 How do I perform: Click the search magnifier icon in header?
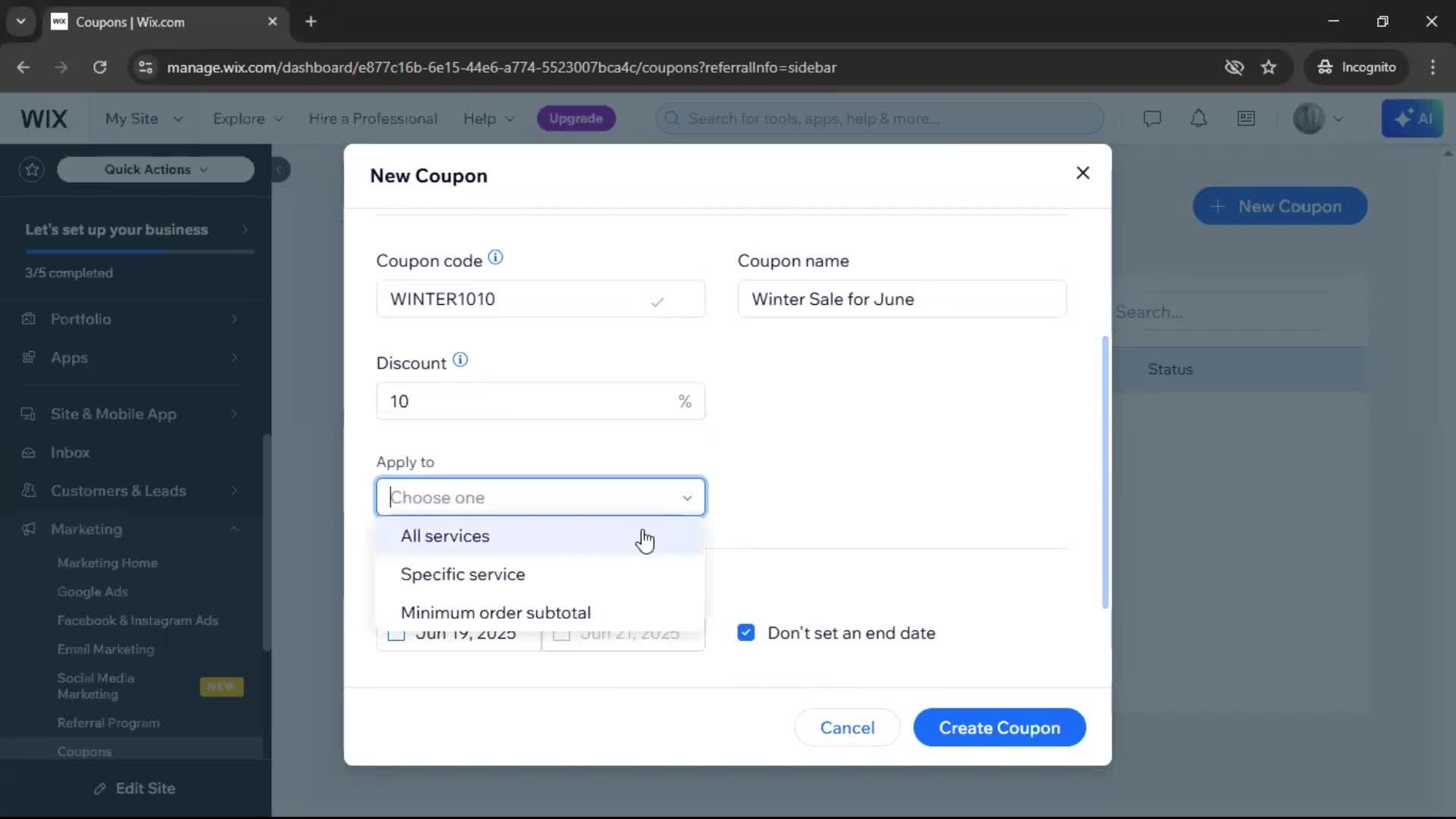tap(671, 119)
